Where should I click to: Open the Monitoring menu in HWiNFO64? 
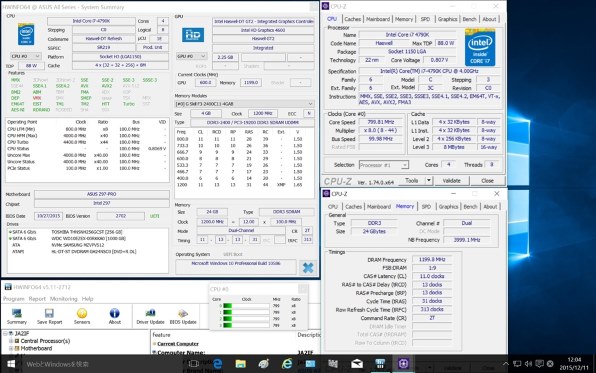point(63,299)
